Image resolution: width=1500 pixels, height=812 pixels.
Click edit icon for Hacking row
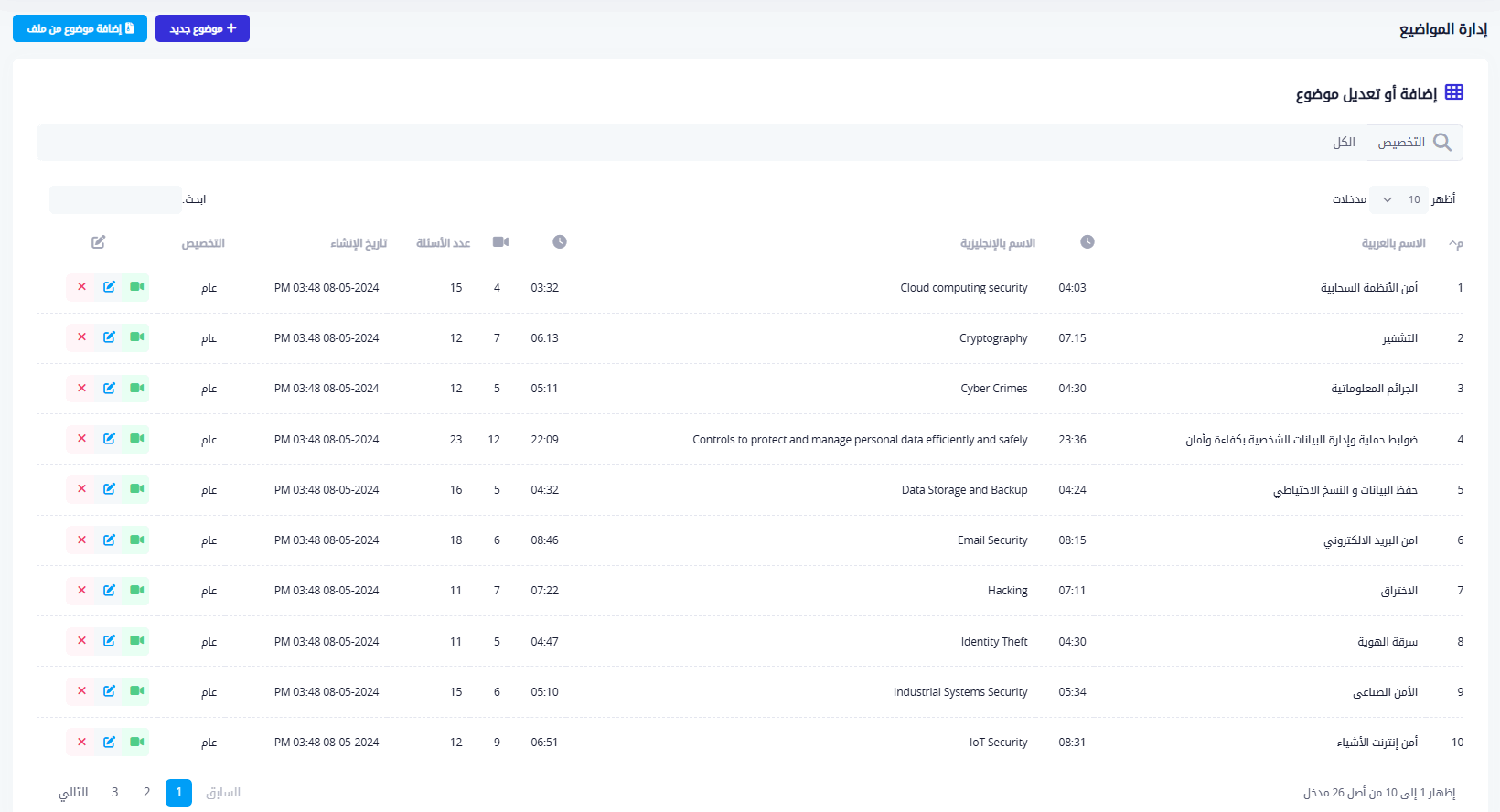click(109, 591)
